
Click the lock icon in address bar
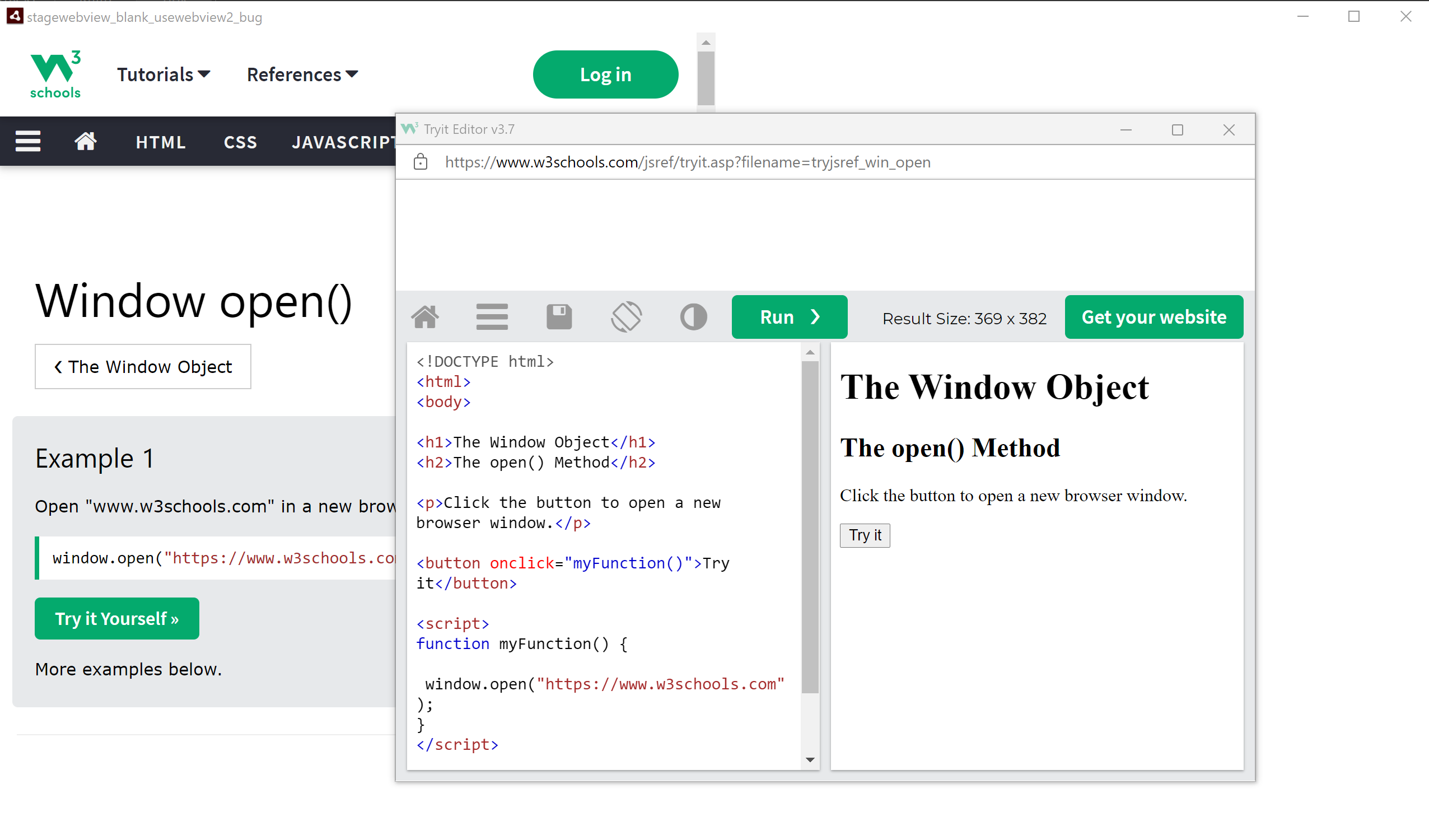coord(420,162)
